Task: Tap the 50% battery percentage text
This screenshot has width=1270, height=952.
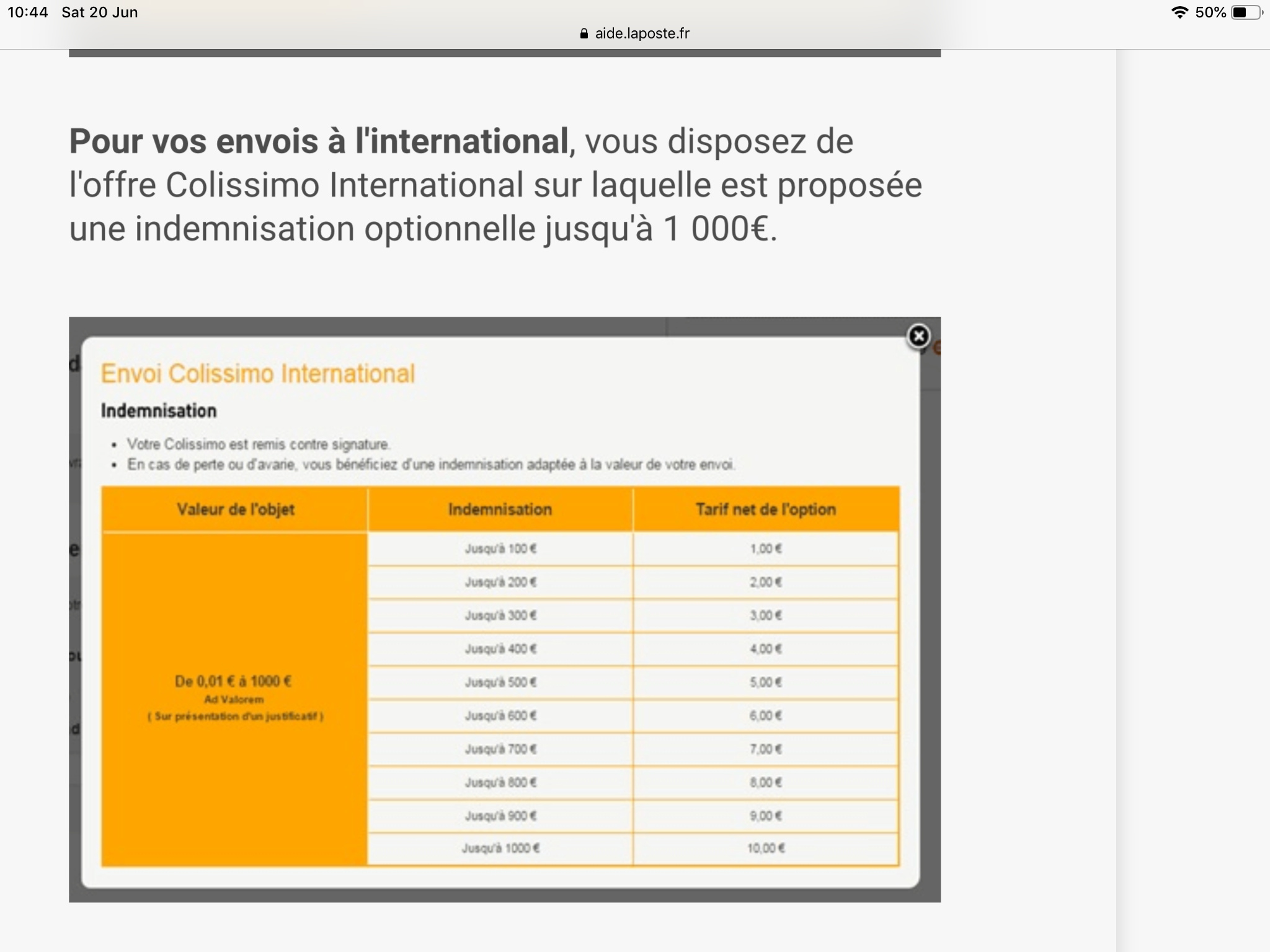Action: tap(1210, 12)
